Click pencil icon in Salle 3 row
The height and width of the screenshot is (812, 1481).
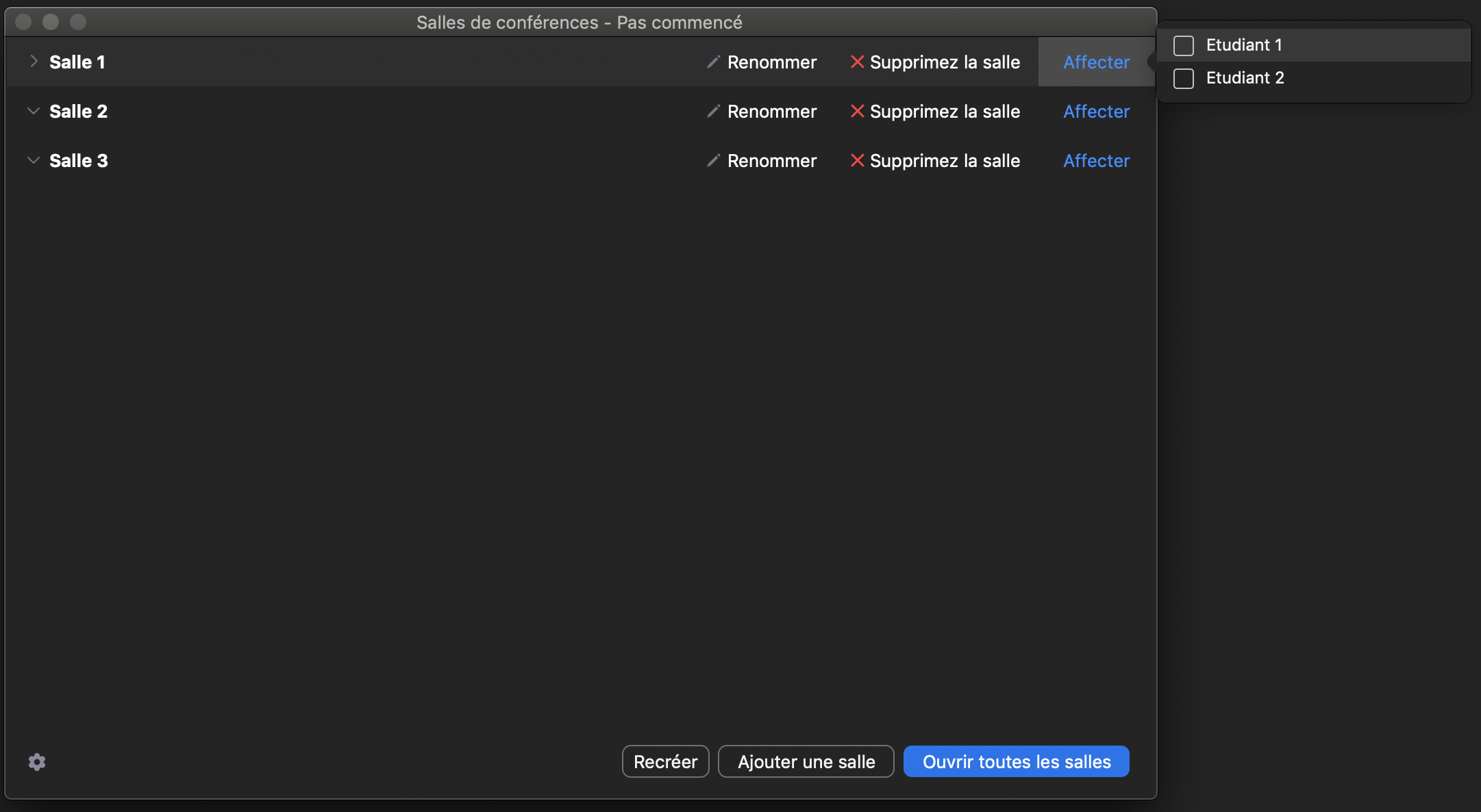coord(713,160)
